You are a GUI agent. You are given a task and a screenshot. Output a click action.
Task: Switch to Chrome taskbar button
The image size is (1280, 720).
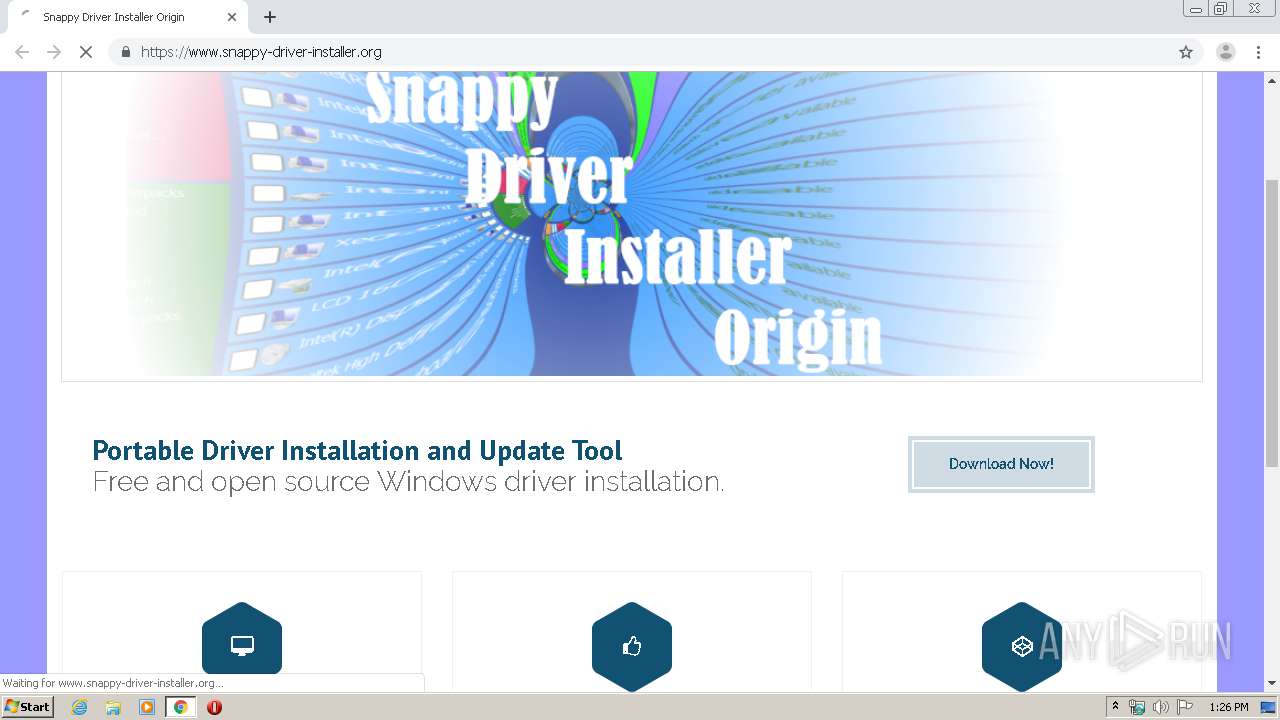[181, 707]
